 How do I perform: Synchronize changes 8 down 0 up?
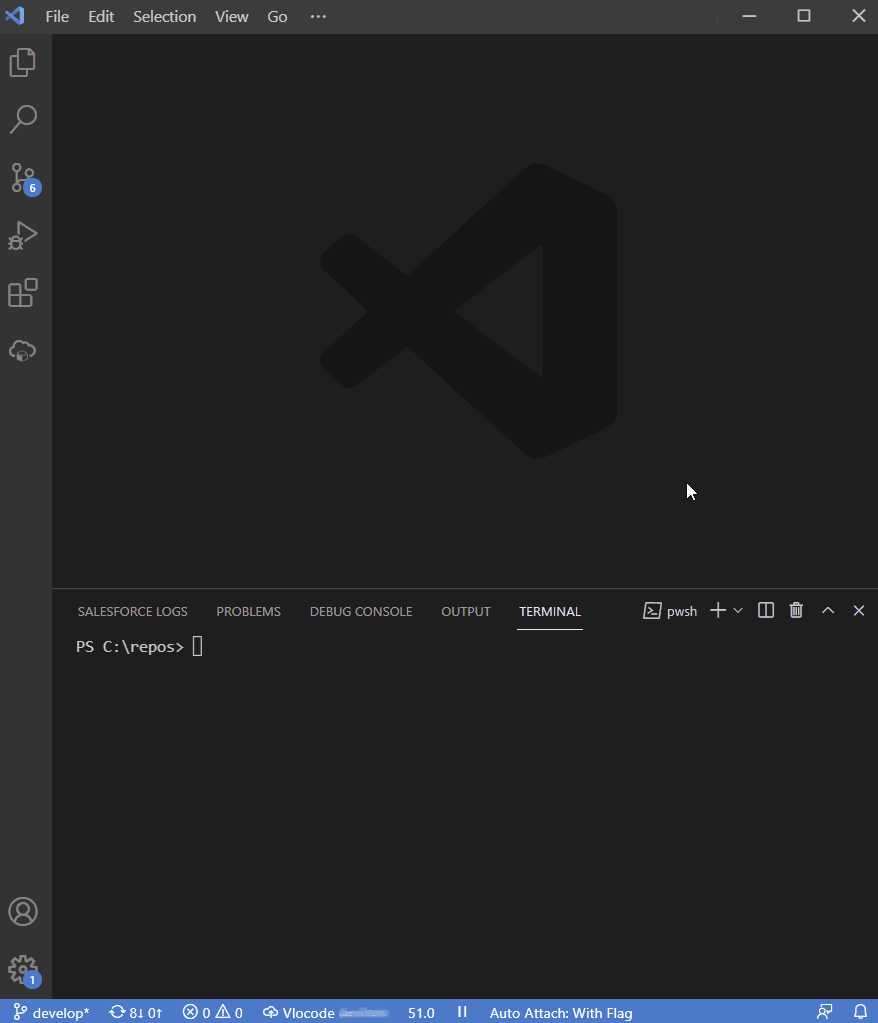pos(136,1013)
